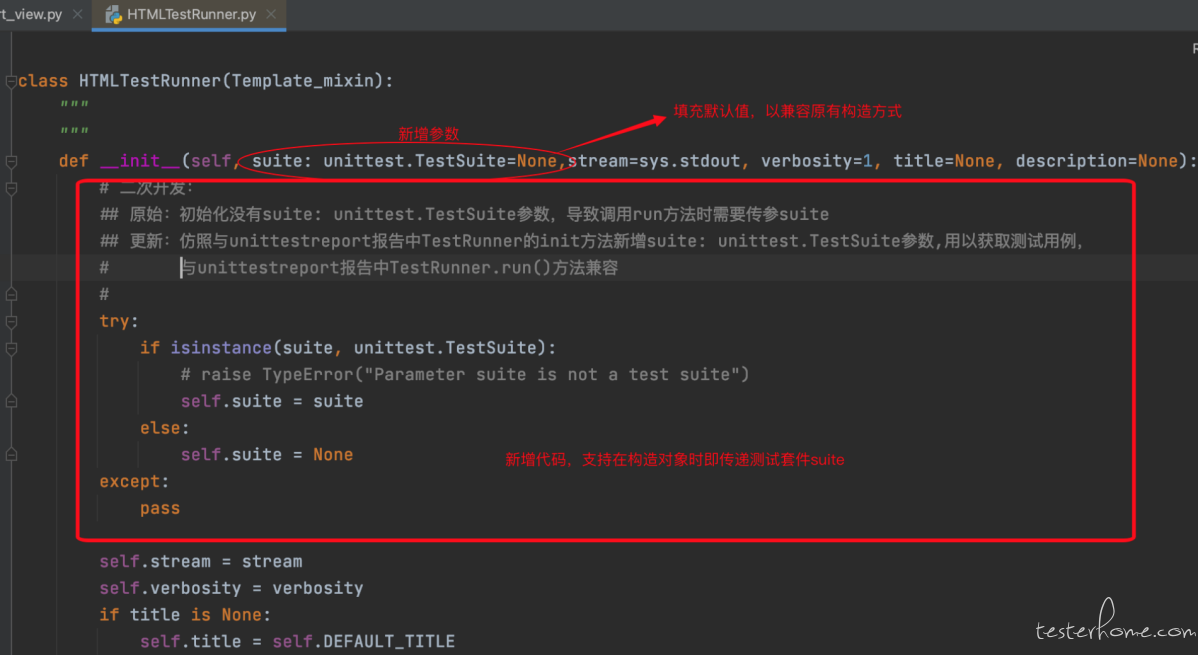Click the Template_mixin base class name
1198x655 pixels.
tap(303, 81)
